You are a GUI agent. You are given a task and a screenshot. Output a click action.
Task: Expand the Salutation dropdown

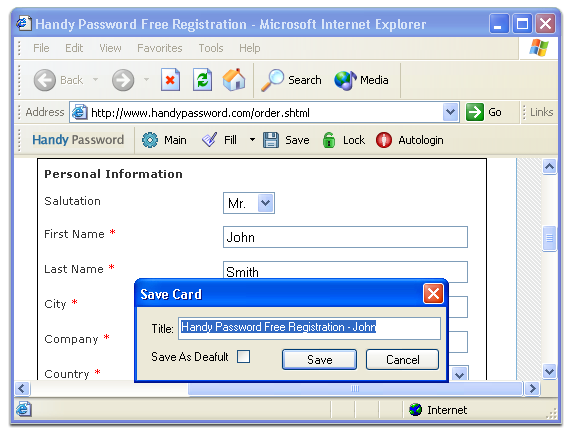[266, 203]
